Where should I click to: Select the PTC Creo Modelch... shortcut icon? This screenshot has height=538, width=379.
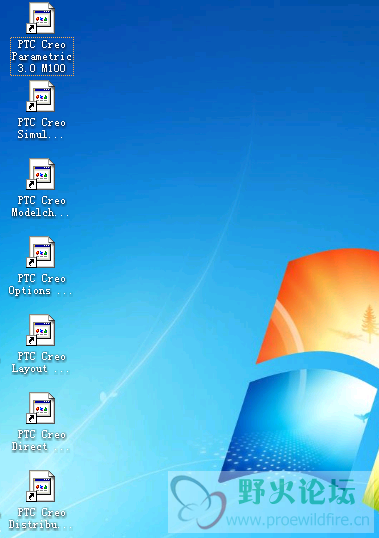40,174
